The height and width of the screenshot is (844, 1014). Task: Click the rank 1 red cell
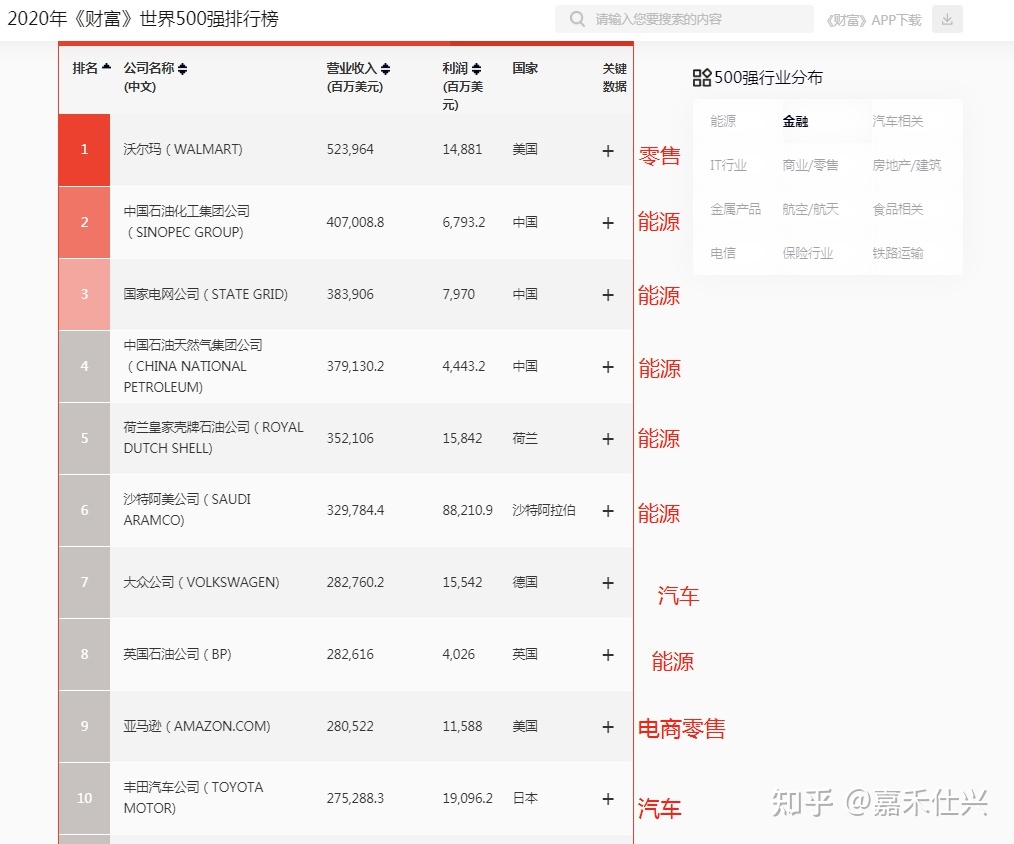point(84,150)
